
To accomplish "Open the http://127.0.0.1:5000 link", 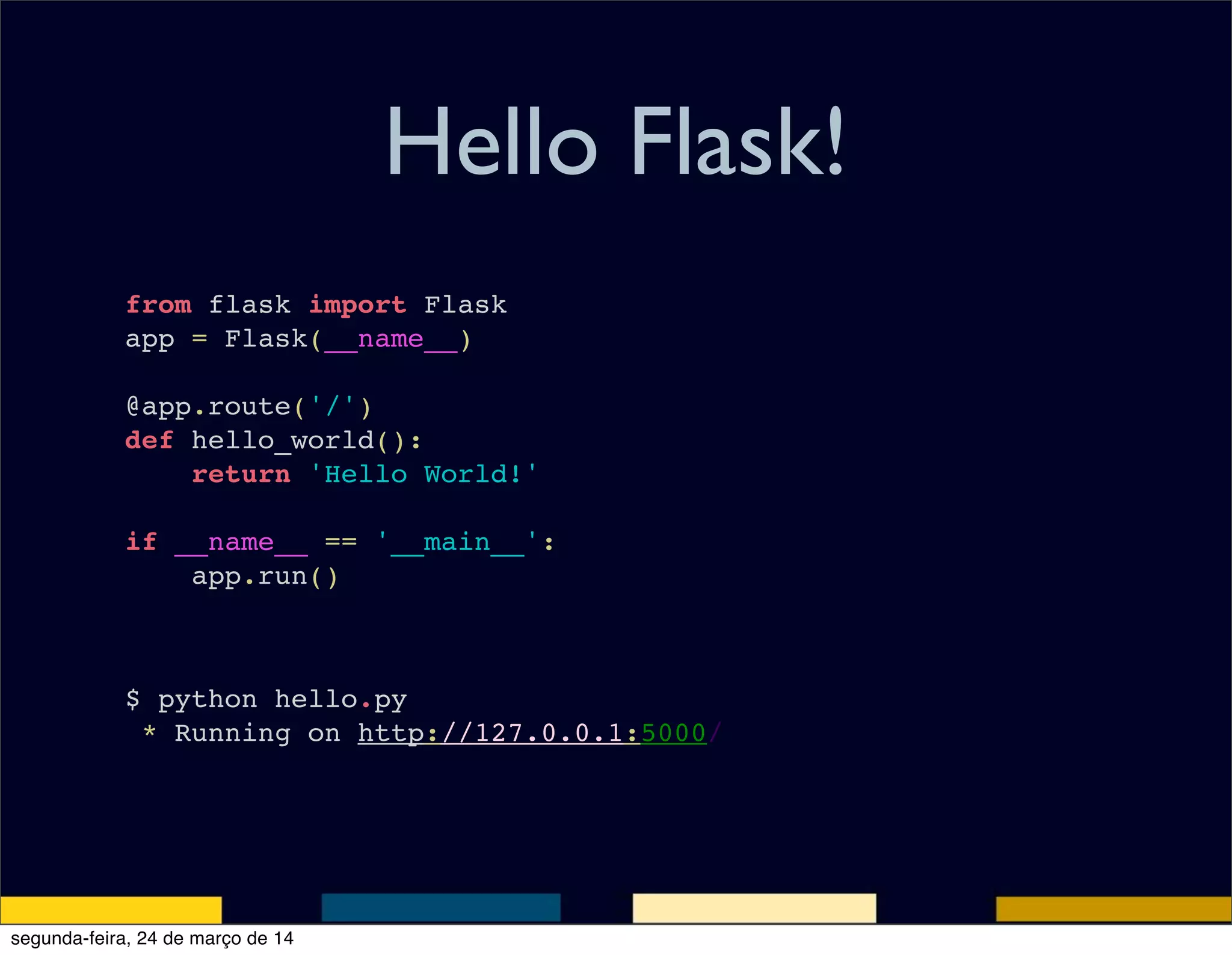I will pyautogui.click(x=532, y=733).
